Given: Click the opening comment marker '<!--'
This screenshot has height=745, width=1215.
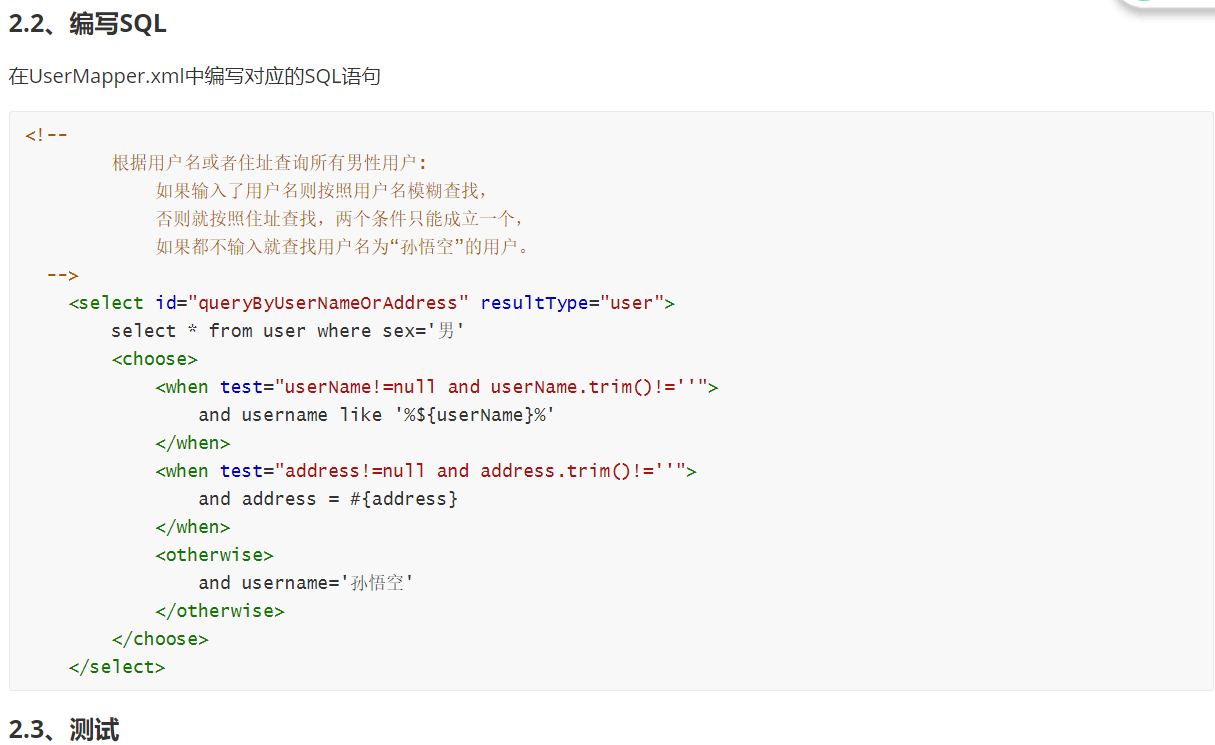Looking at the screenshot, I should (46, 135).
